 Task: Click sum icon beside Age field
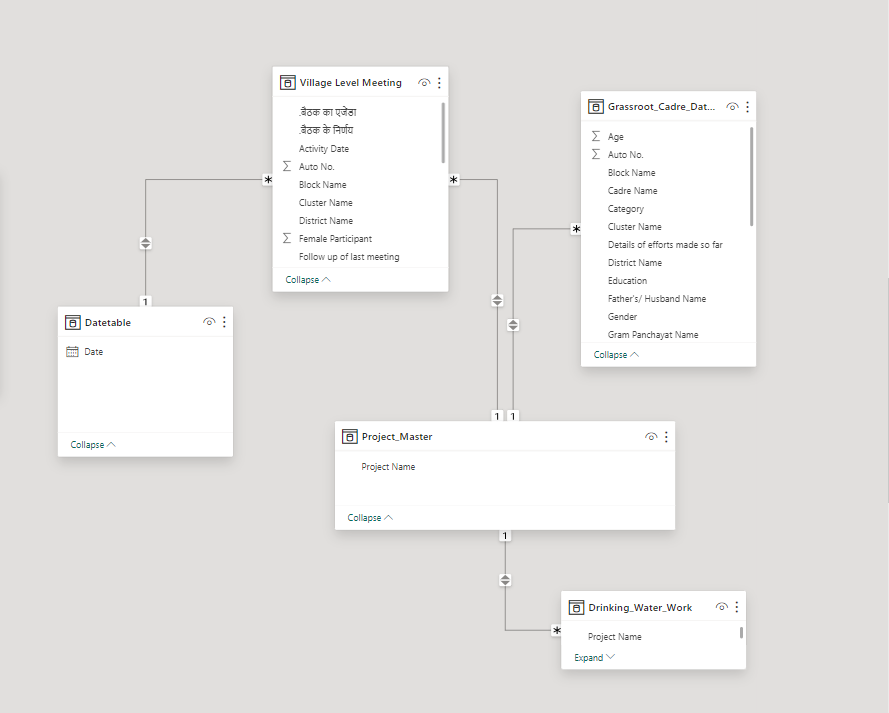pos(596,136)
